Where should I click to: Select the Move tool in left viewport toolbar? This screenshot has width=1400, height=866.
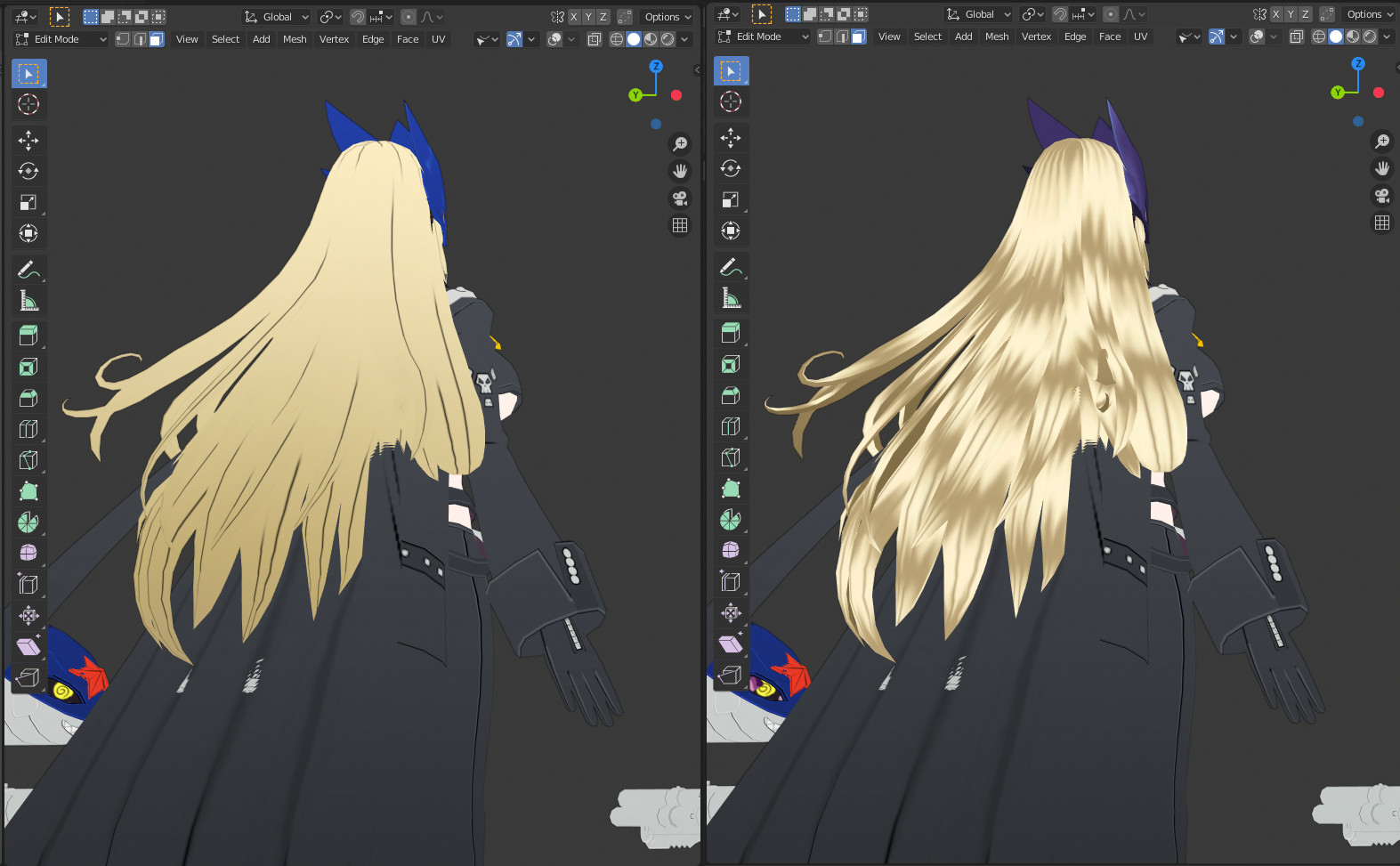(x=28, y=140)
